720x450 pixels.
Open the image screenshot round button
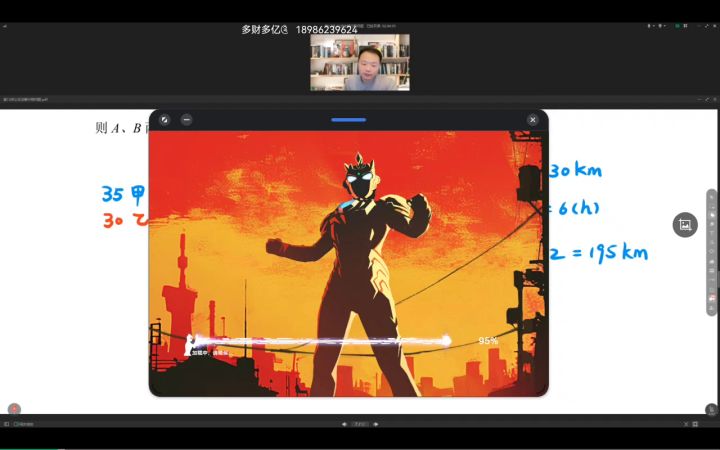[x=685, y=225]
